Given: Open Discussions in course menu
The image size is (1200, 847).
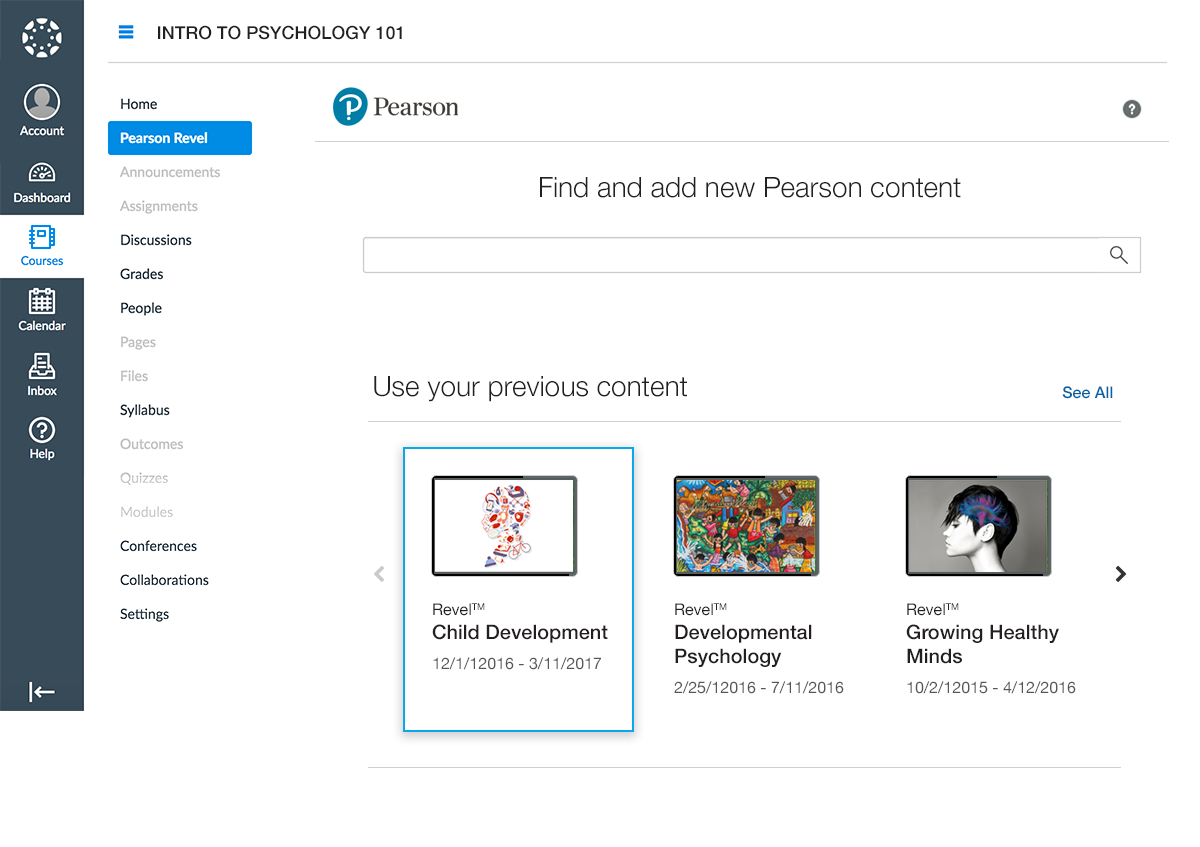Looking at the screenshot, I should point(156,240).
